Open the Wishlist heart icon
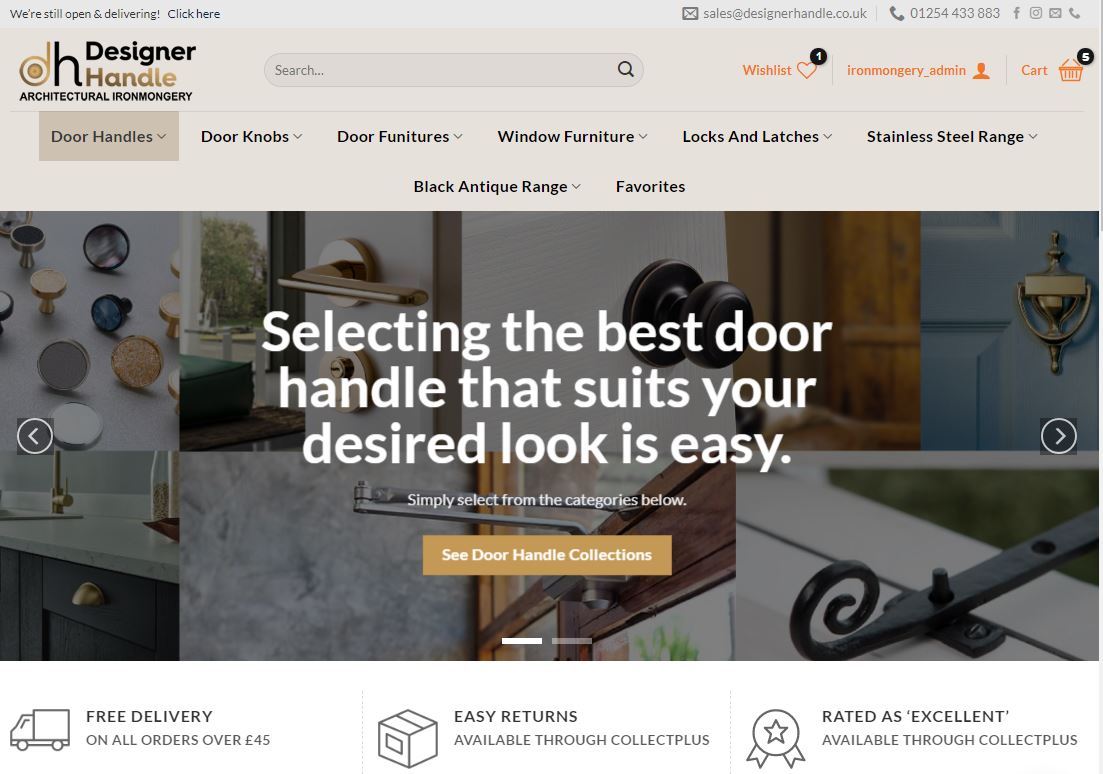The image size is (1103, 774). pyautogui.click(x=807, y=70)
